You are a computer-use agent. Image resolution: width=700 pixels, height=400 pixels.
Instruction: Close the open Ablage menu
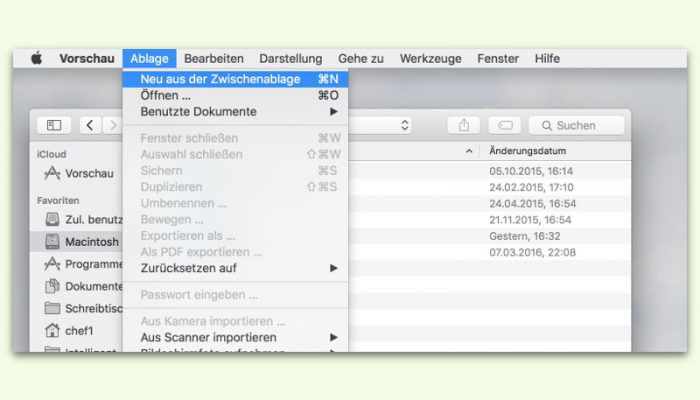[x=150, y=58]
